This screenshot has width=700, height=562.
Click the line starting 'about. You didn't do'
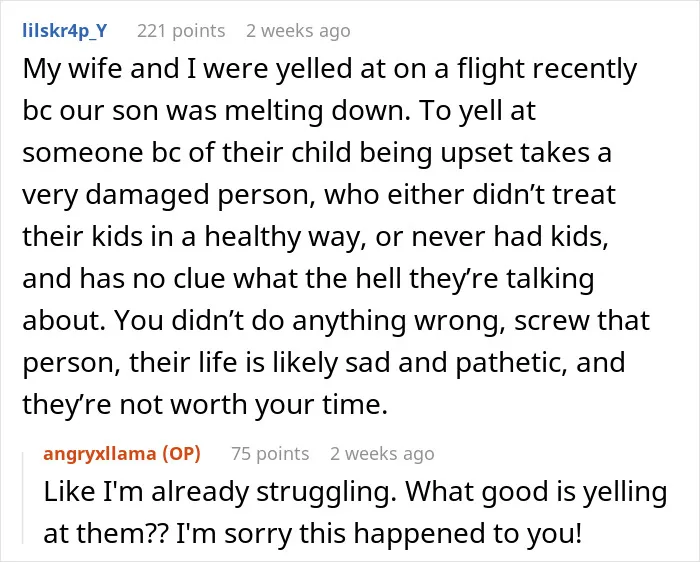336,321
